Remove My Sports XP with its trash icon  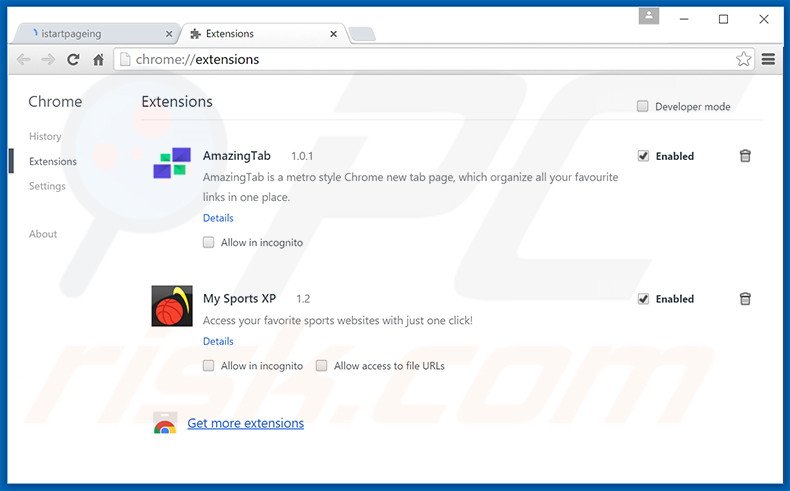[745, 299]
